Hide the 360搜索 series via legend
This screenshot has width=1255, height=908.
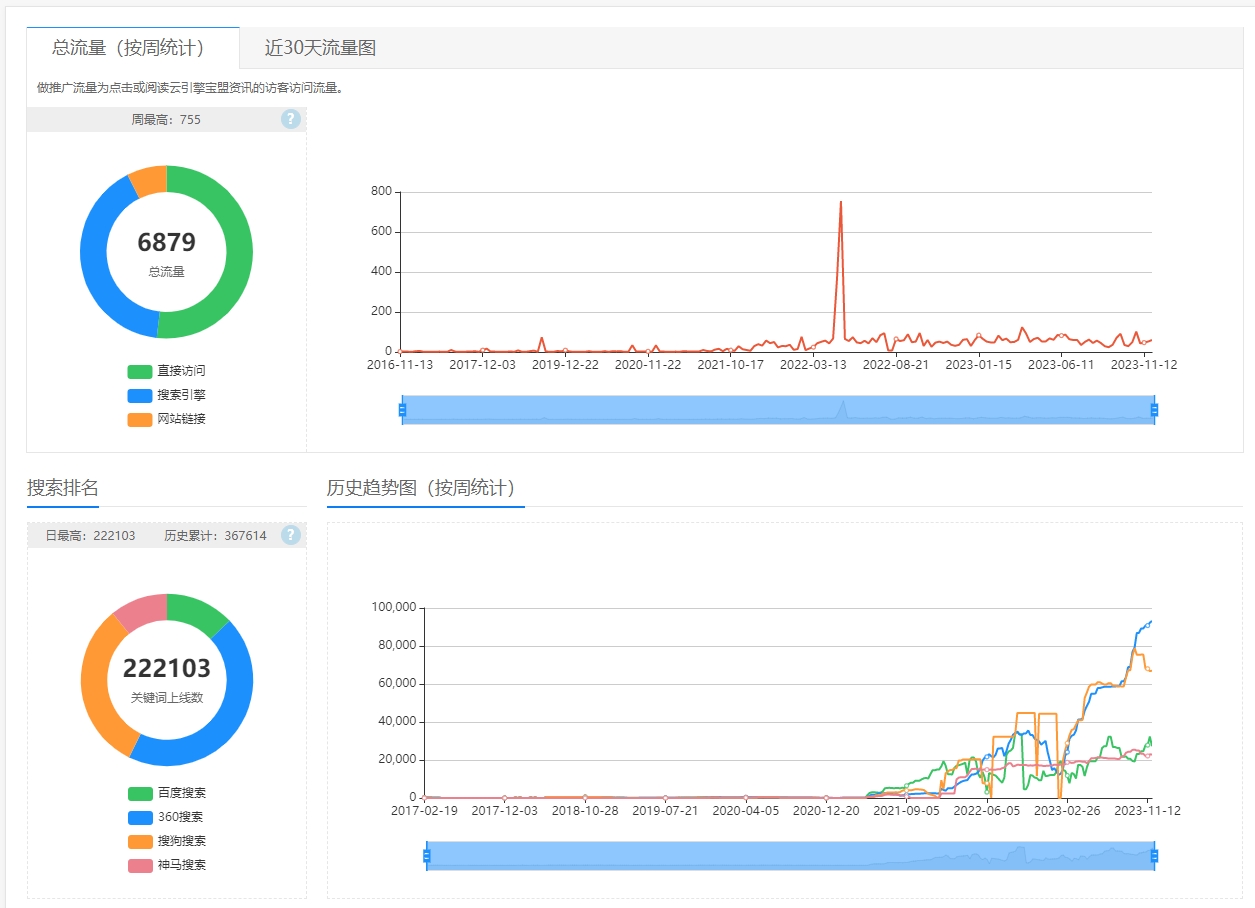point(166,817)
